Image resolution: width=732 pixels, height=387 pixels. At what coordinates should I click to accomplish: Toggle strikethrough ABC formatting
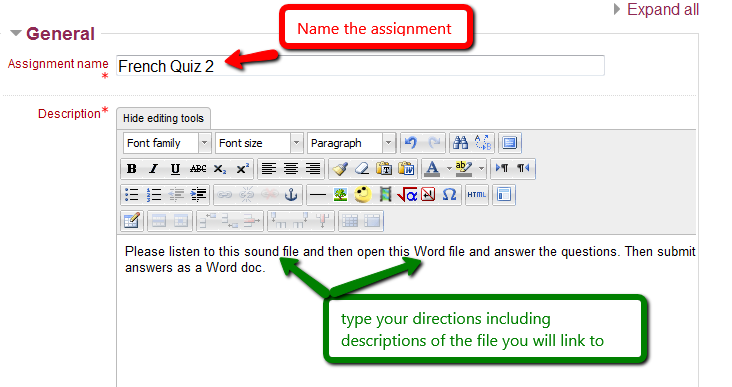tap(197, 169)
